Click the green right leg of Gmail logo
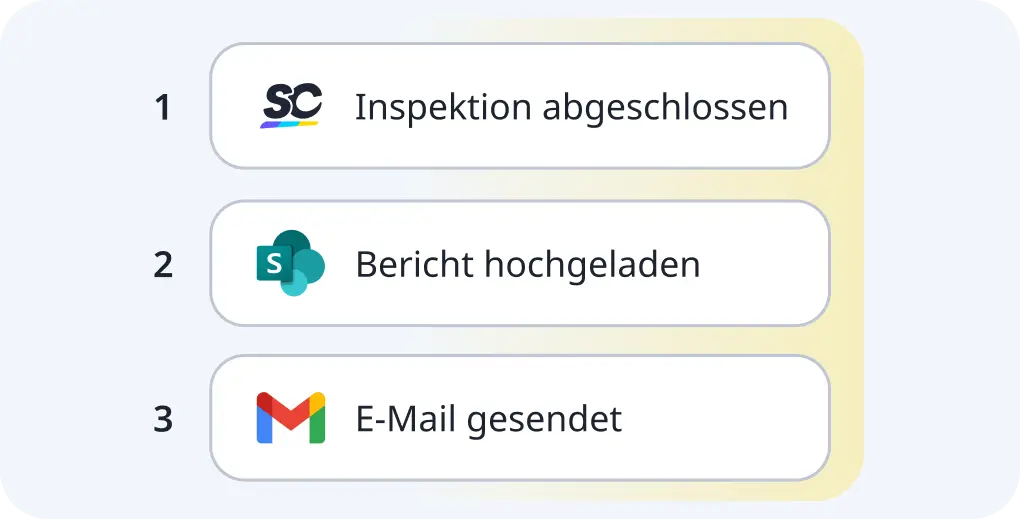The image size is (1020, 519). (x=317, y=426)
